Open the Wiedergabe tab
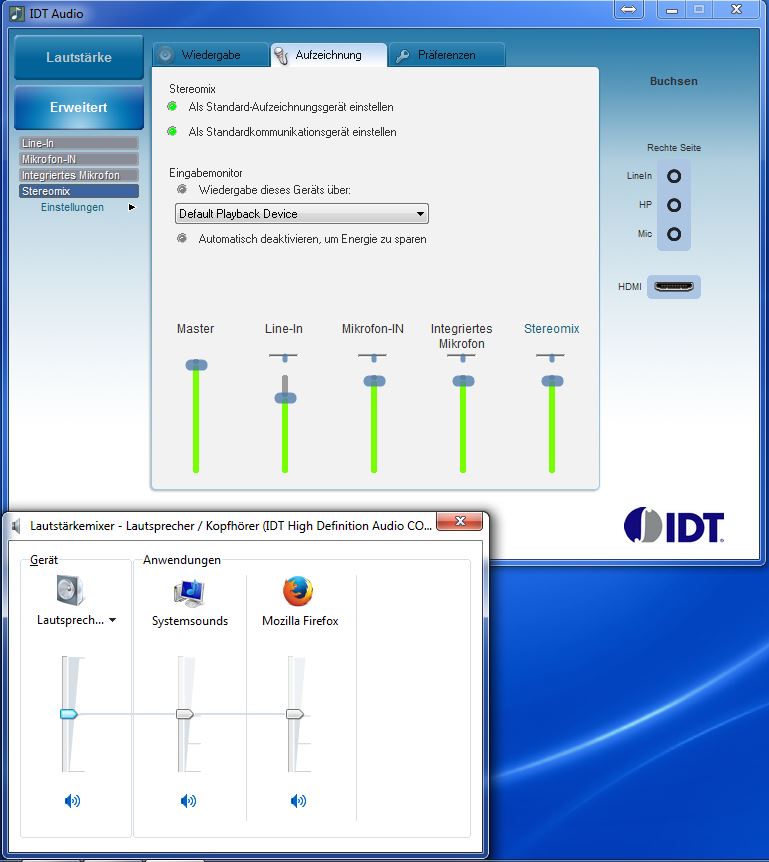 [211, 55]
